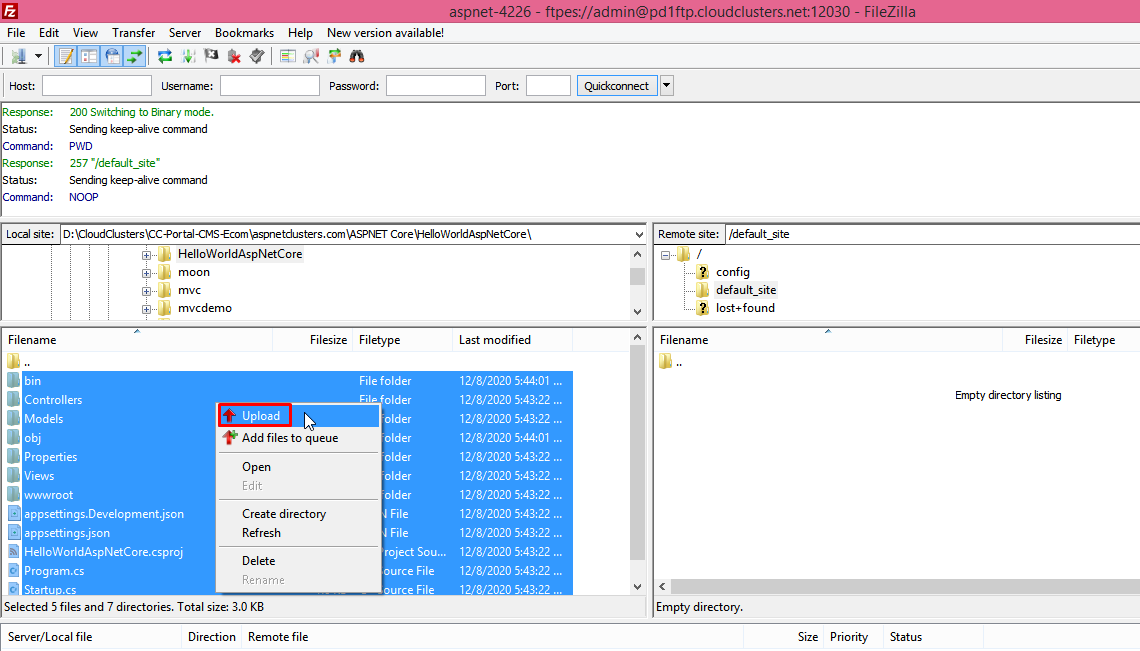Click the FileZilla logo in title bar

[x=9, y=11]
